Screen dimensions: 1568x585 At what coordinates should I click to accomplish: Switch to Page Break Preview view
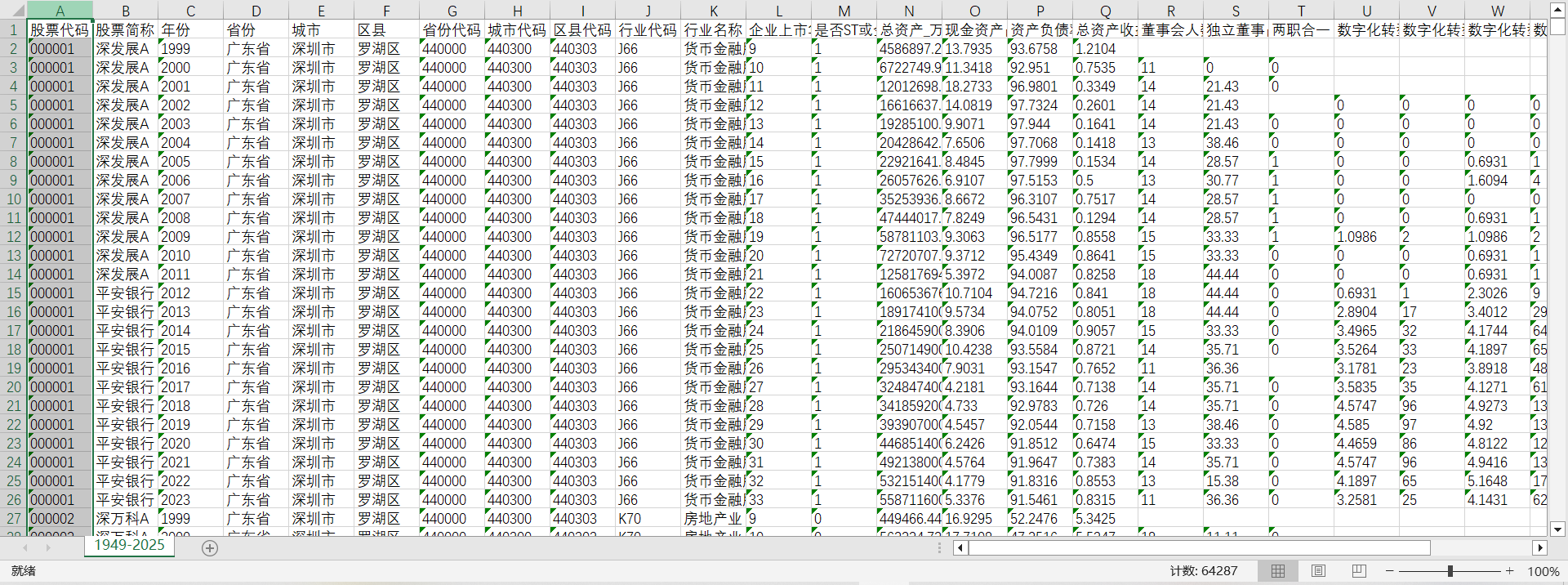pos(1359,571)
